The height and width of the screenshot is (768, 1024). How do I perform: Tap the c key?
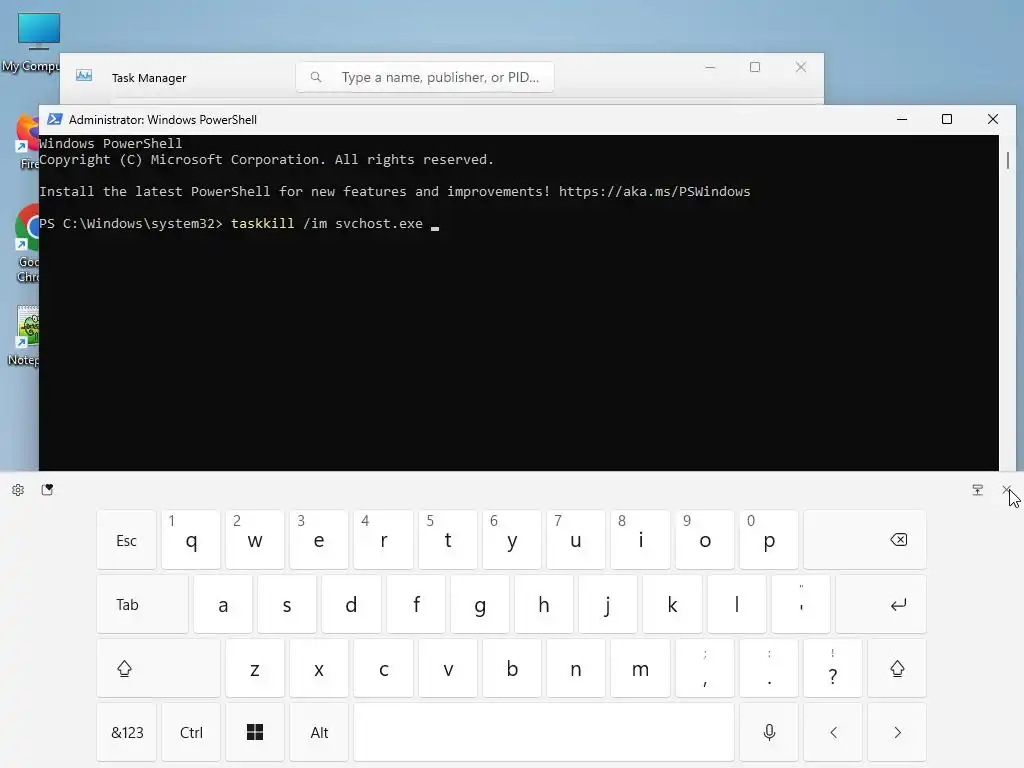[383, 668]
